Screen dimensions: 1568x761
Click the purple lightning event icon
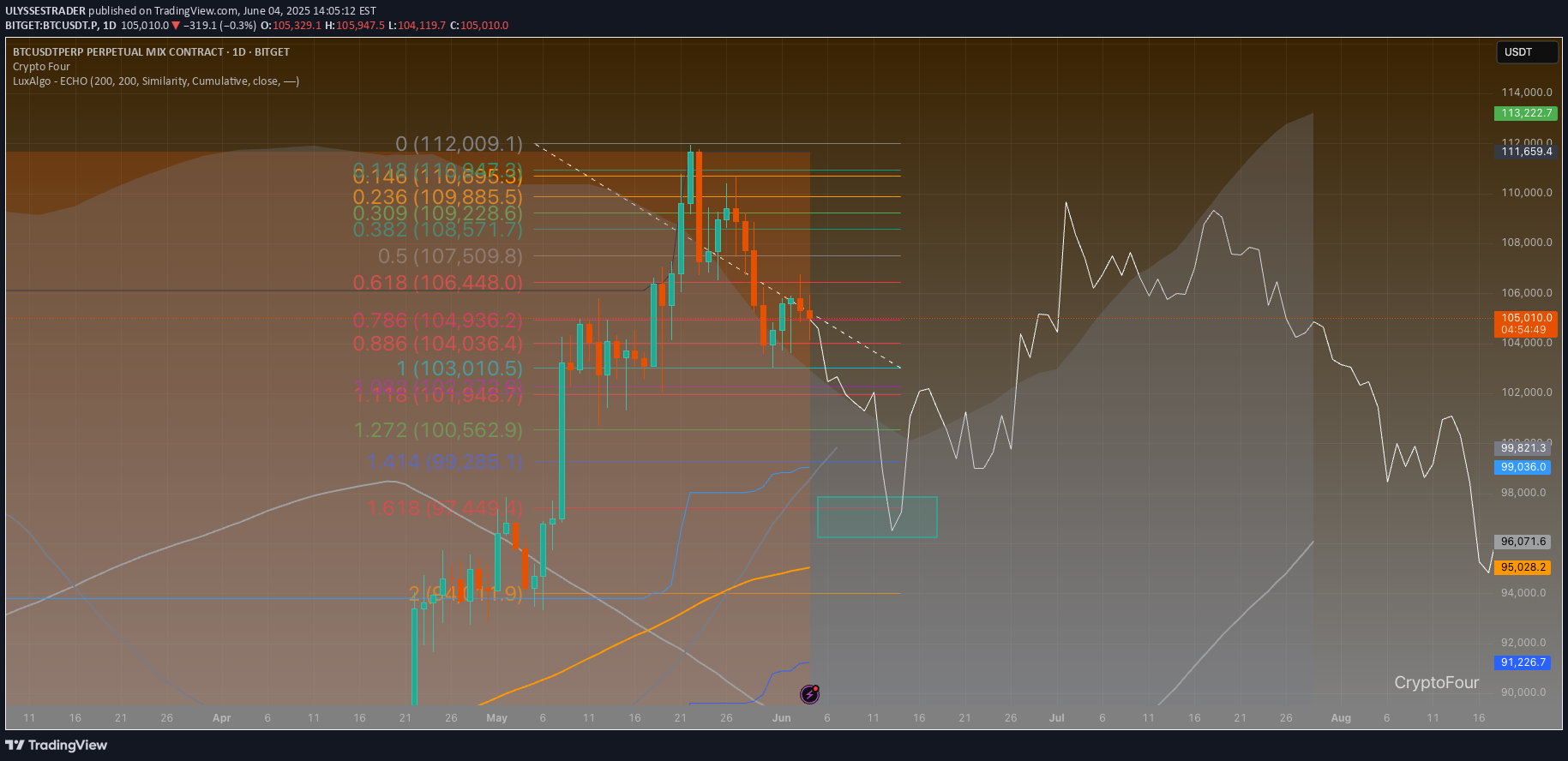tap(810, 693)
